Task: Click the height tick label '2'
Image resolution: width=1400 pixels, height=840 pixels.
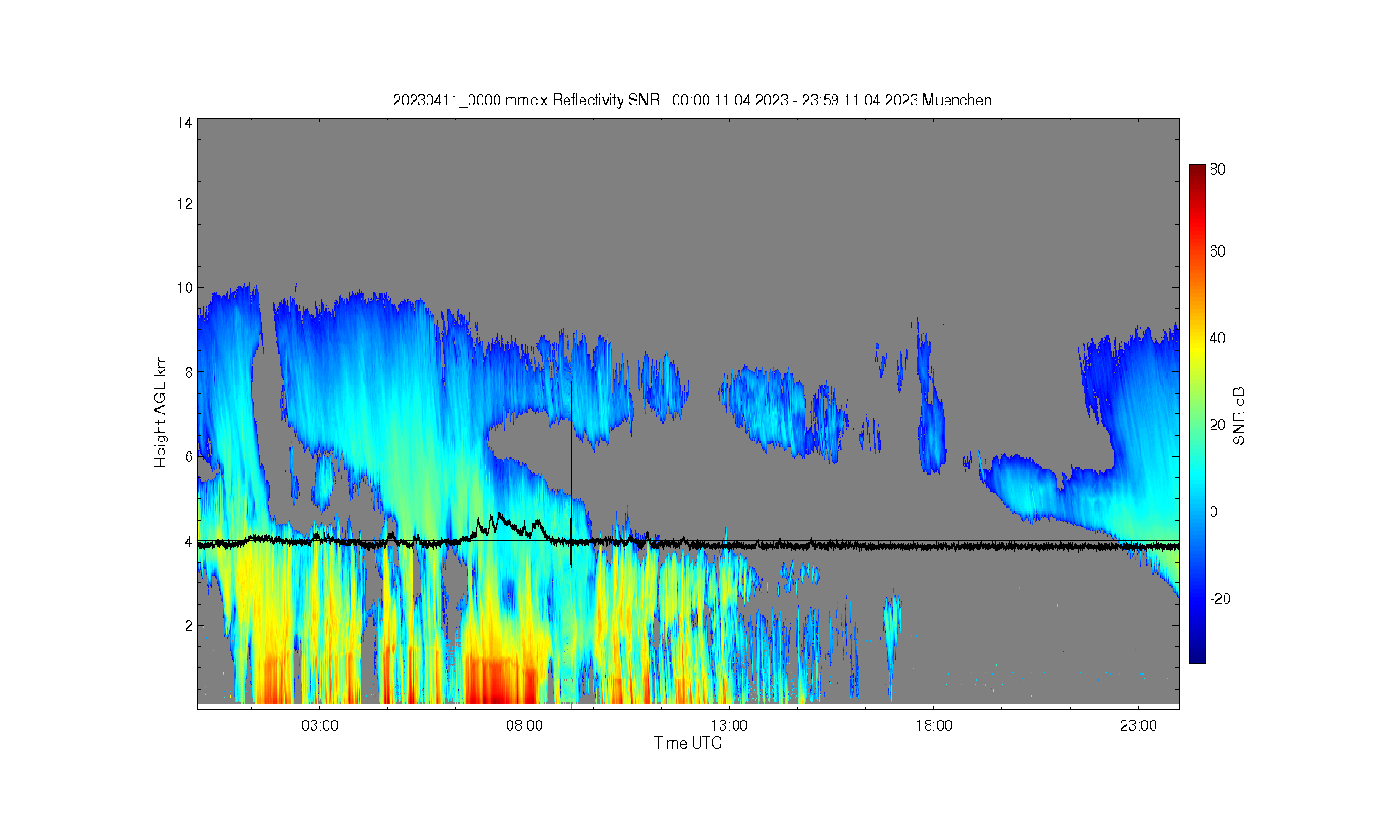Action: coord(189,625)
